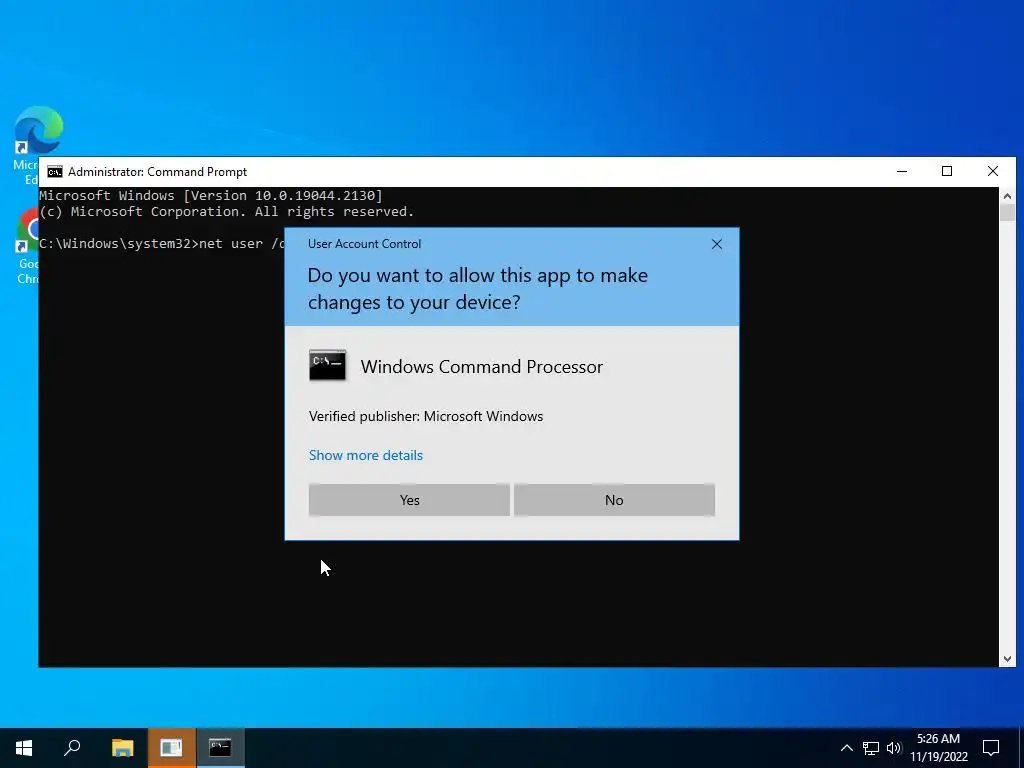Open the Show more details link
Screen dimensions: 1024x768
tap(366, 455)
